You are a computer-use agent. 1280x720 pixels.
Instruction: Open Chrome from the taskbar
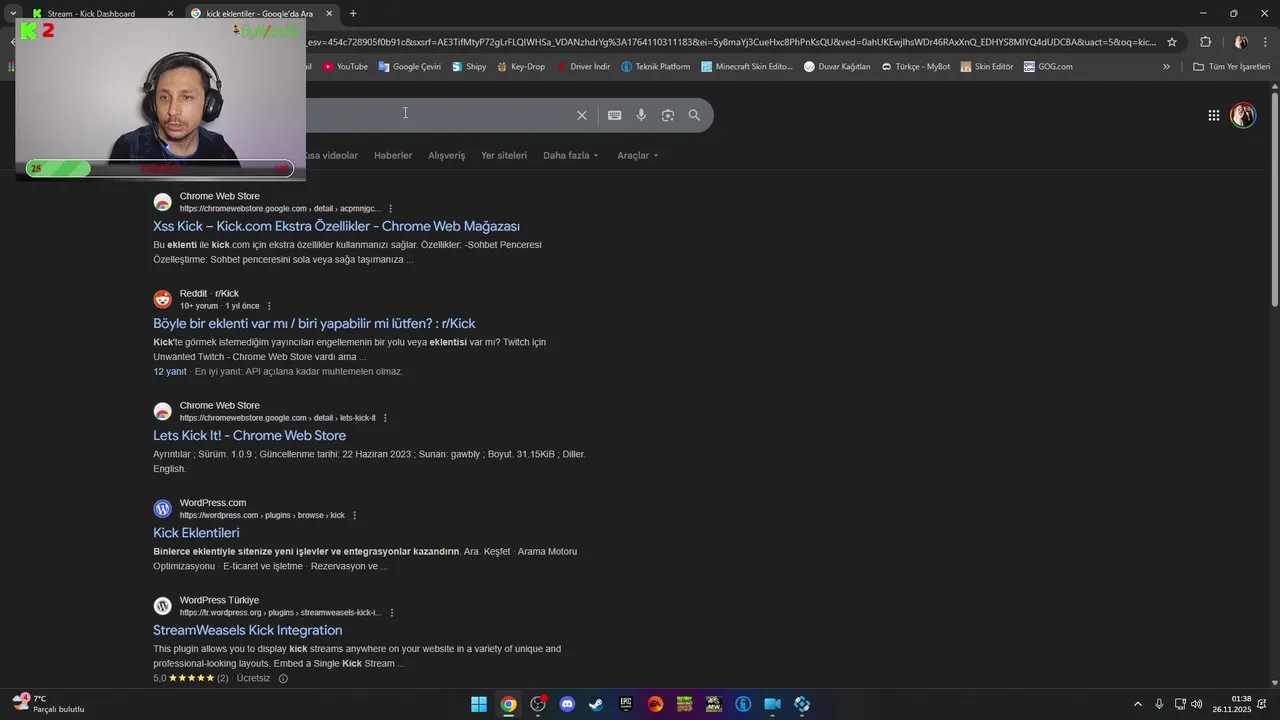[508, 704]
